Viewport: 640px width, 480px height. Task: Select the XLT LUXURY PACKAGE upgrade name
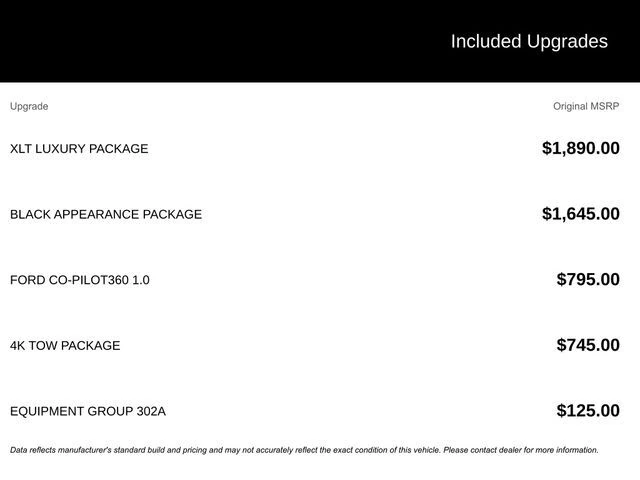pyautogui.click(x=79, y=149)
